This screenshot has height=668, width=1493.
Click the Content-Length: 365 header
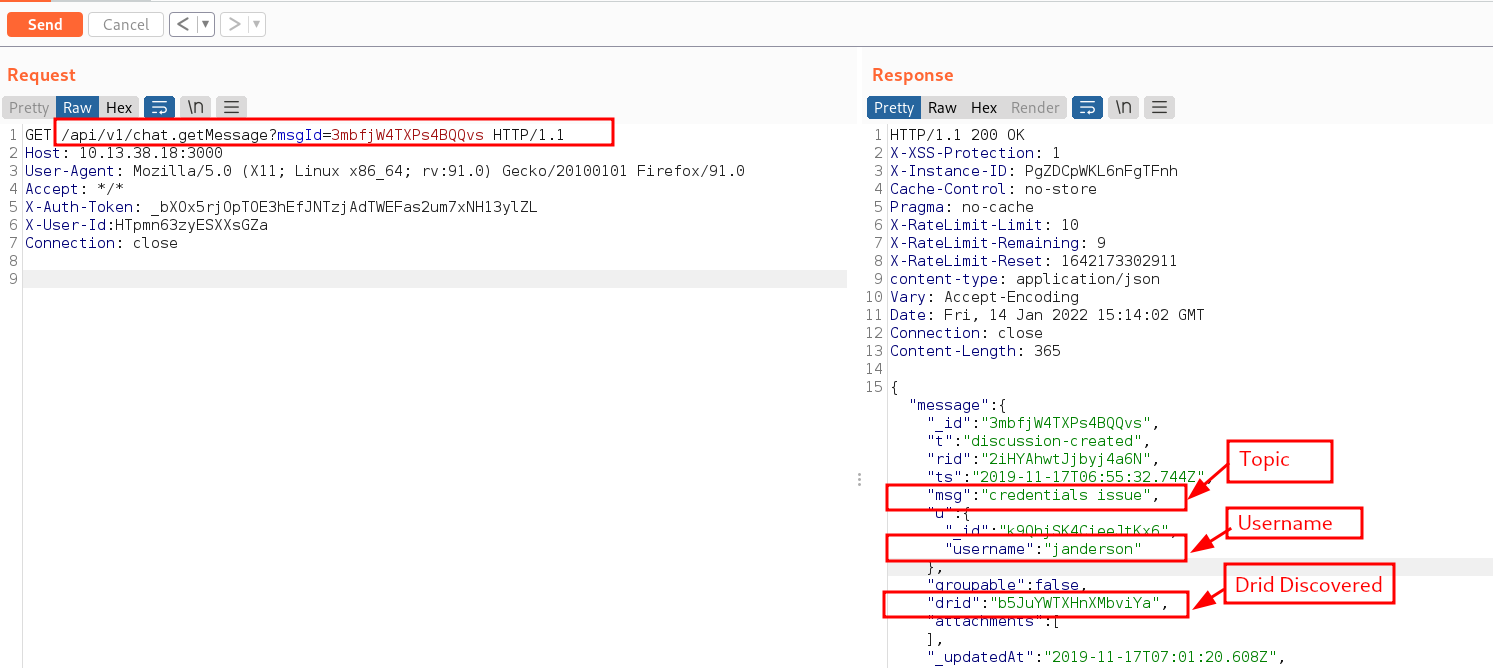coord(975,351)
